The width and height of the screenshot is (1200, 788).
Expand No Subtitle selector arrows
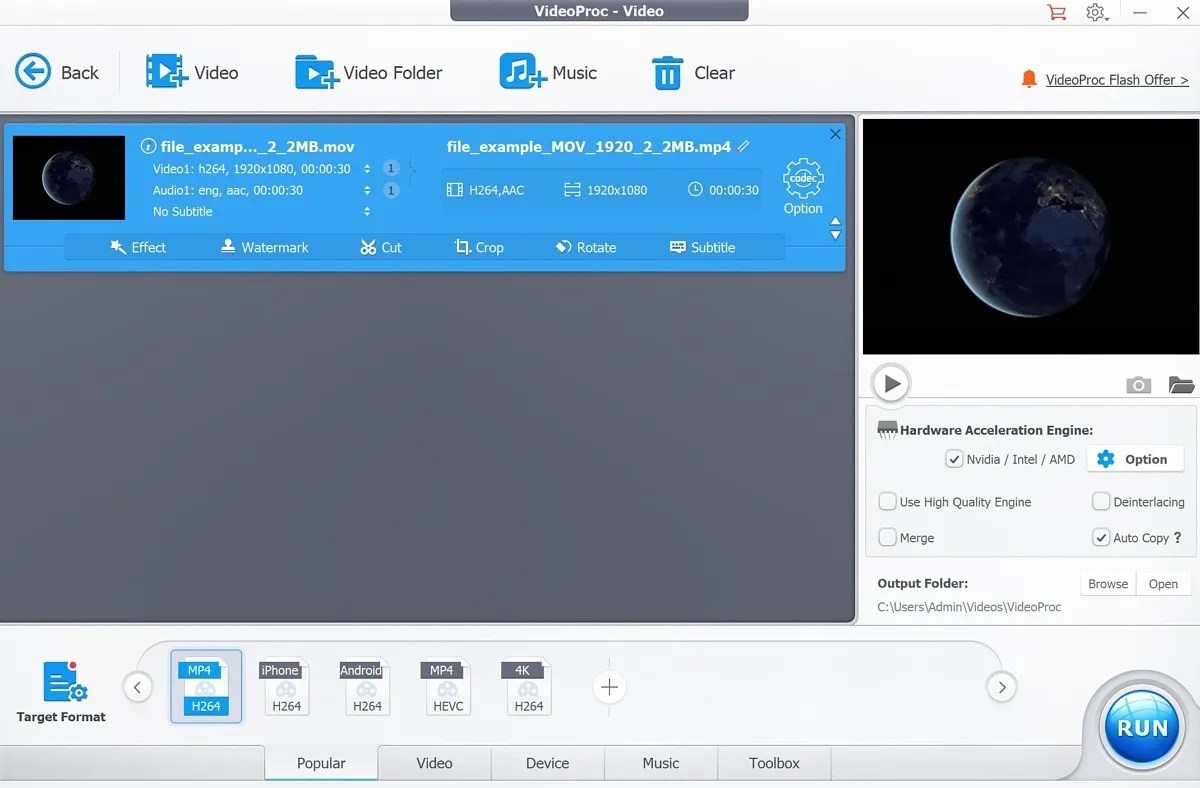coord(367,211)
